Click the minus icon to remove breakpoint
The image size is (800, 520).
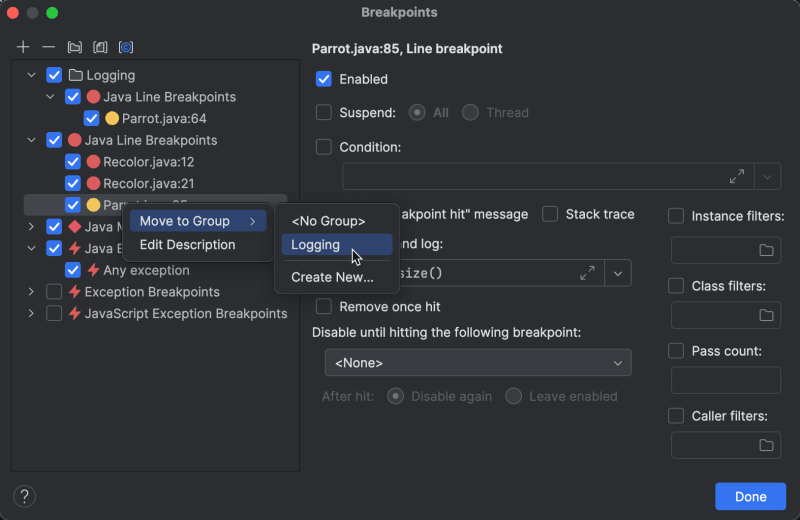click(48, 47)
